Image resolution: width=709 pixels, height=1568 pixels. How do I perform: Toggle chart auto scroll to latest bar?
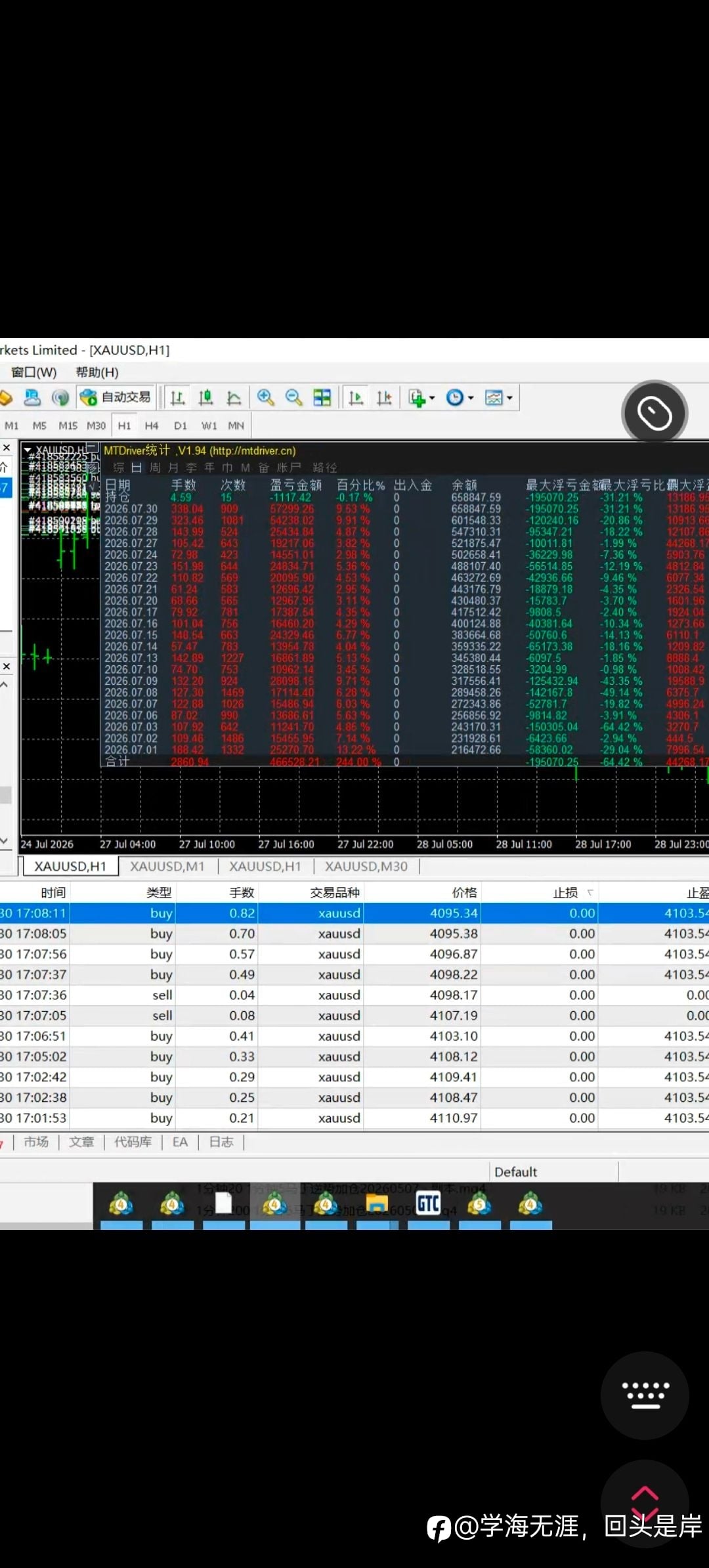pos(356,397)
